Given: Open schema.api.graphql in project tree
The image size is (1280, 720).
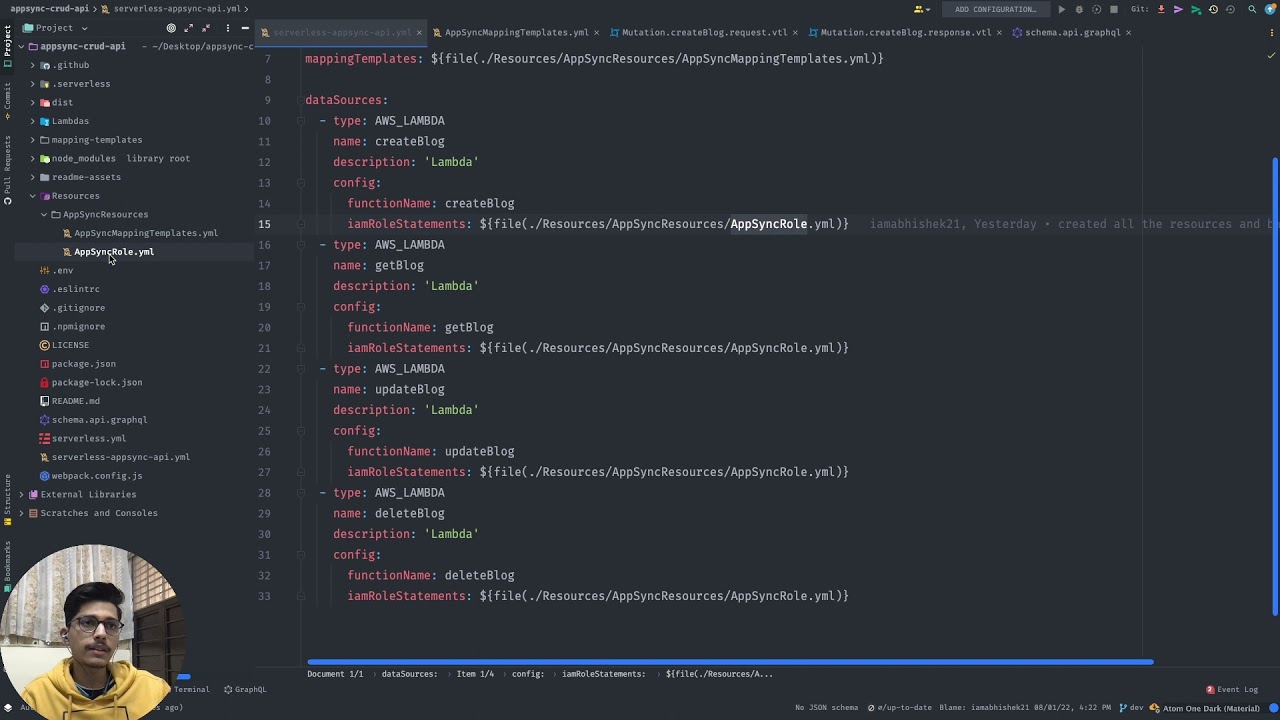Looking at the screenshot, I should 99,420.
